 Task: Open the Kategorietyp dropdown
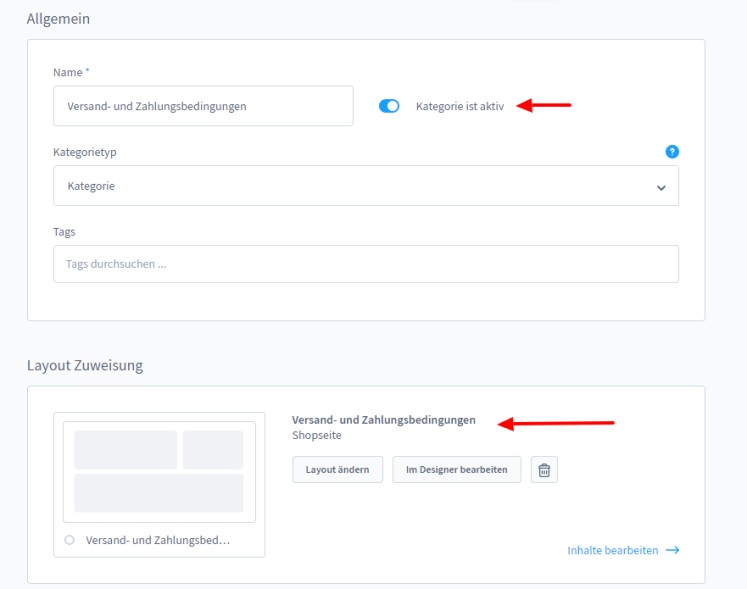365,186
